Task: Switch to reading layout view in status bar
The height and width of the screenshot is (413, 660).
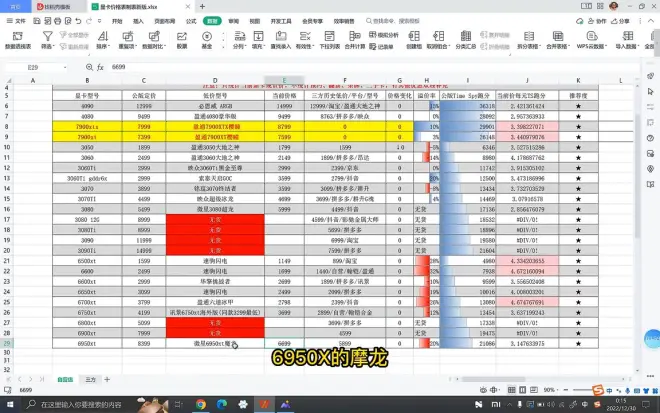Action: pyautogui.click(x=534, y=390)
